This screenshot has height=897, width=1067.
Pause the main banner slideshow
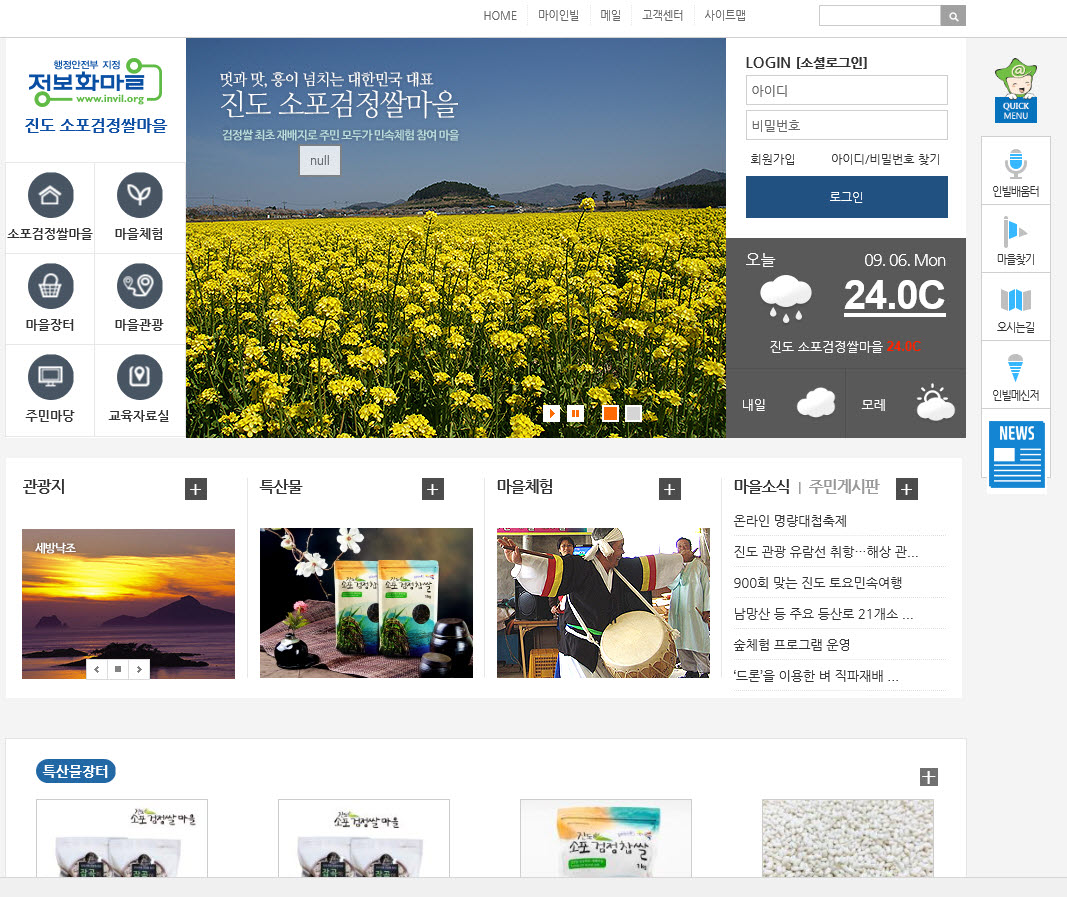click(575, 413)
